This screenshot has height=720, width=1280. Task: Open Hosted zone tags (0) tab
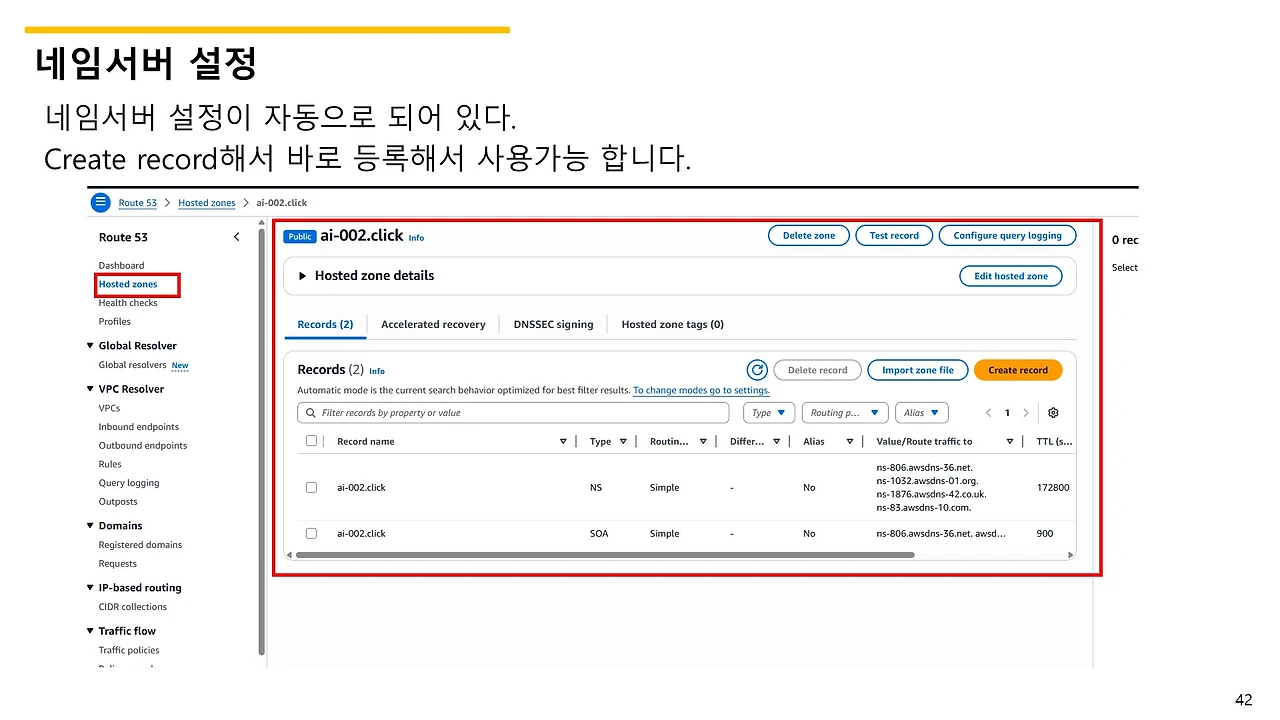pyautogui.click(x=672, y=324)
